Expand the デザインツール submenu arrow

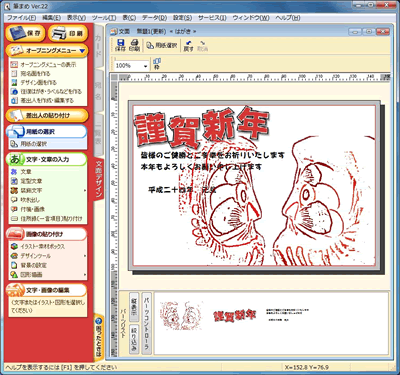click(85, 256)
